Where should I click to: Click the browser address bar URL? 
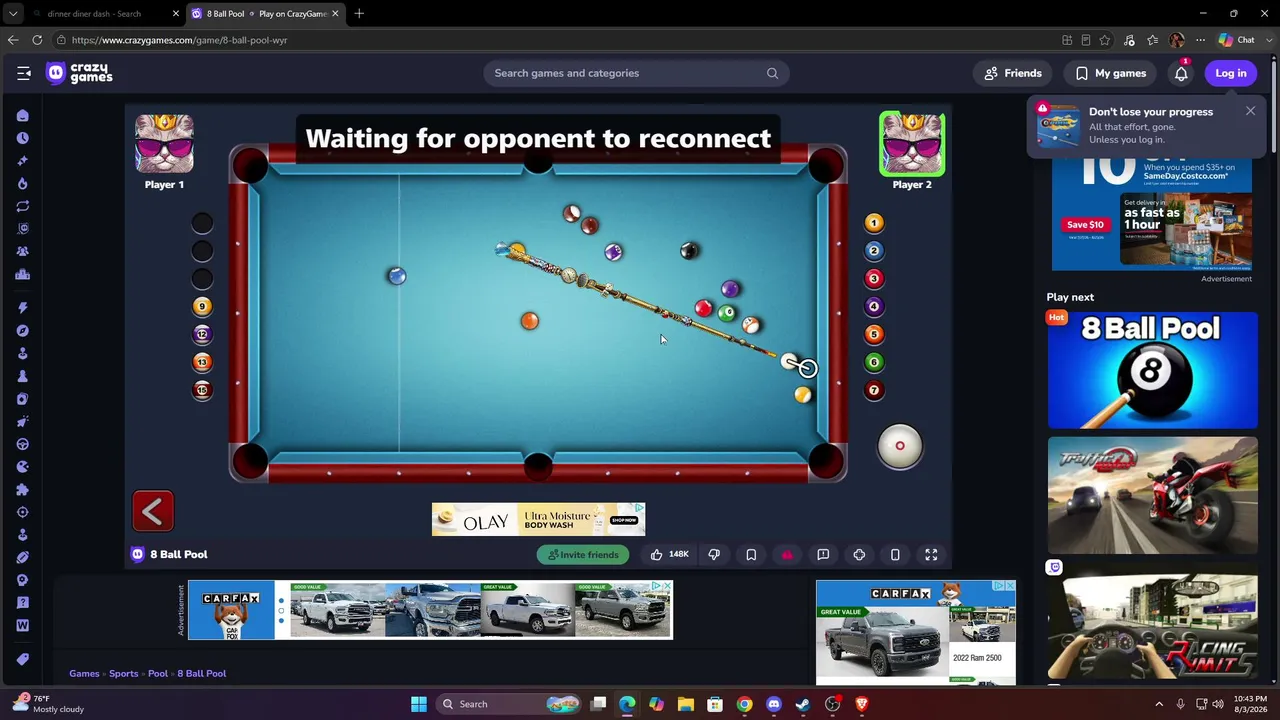180,40
